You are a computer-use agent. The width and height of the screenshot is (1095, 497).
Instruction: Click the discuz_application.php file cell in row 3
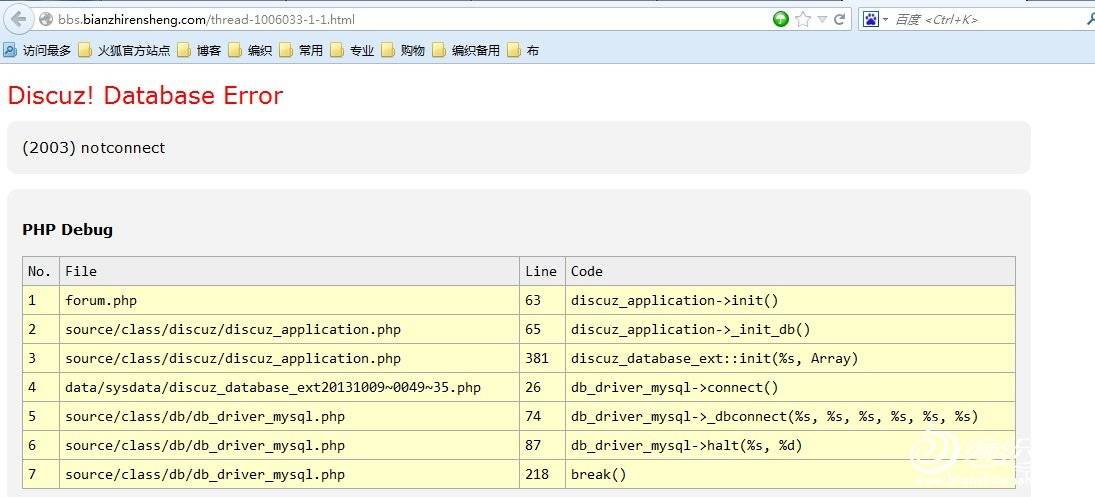290,358
